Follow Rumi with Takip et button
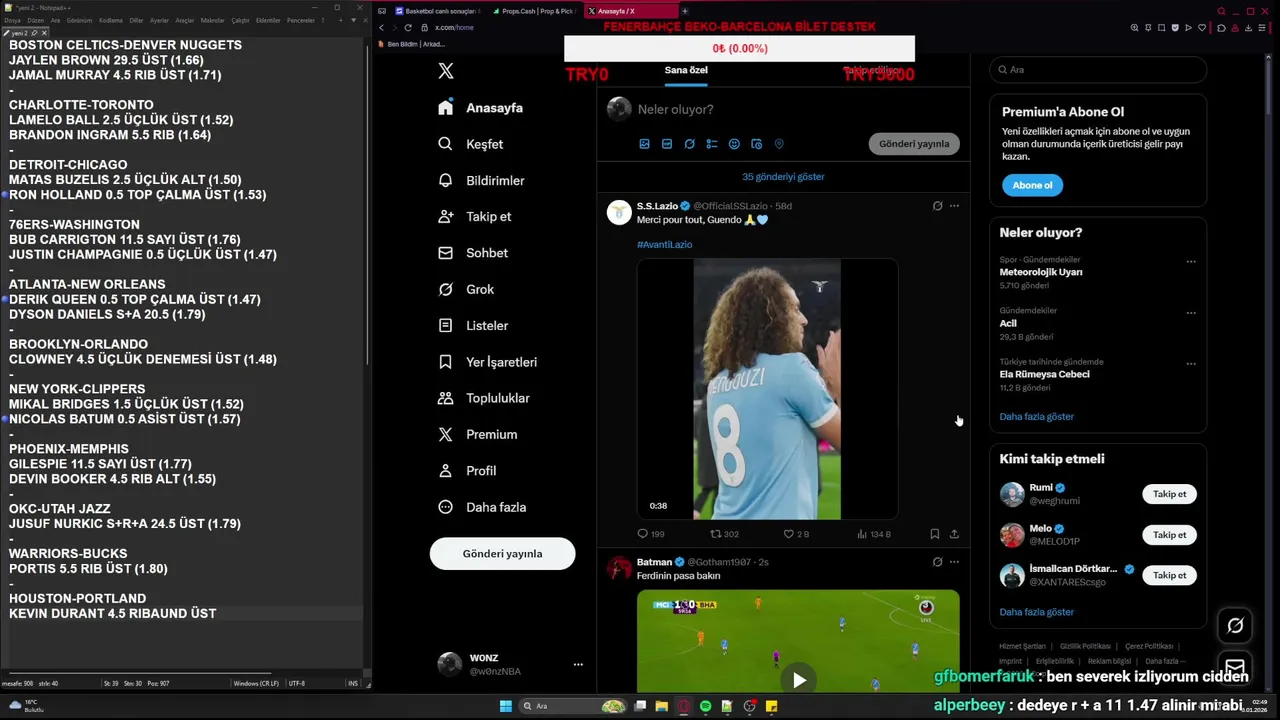This screenshot has height=720, width=1280. pyautogui.click(x=1169, y=494)
